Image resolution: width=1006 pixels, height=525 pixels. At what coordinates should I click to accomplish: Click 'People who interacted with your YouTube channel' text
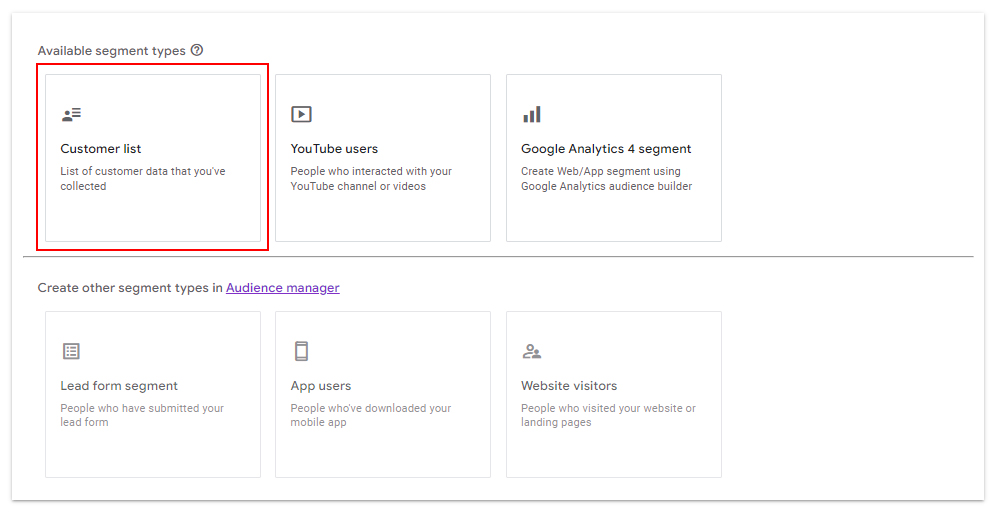tap(371, 178)
